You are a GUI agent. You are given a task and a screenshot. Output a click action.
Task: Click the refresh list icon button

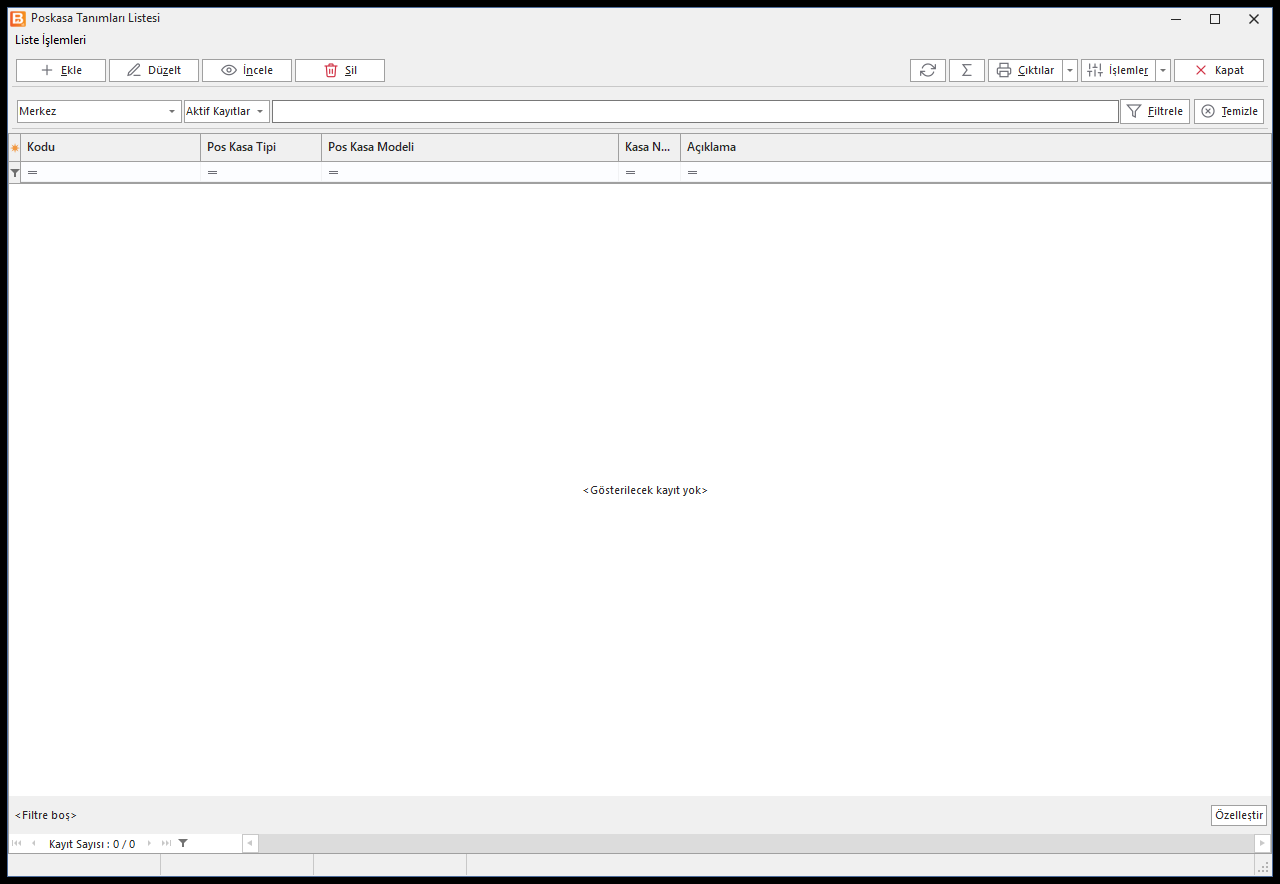tap(928, 70)
